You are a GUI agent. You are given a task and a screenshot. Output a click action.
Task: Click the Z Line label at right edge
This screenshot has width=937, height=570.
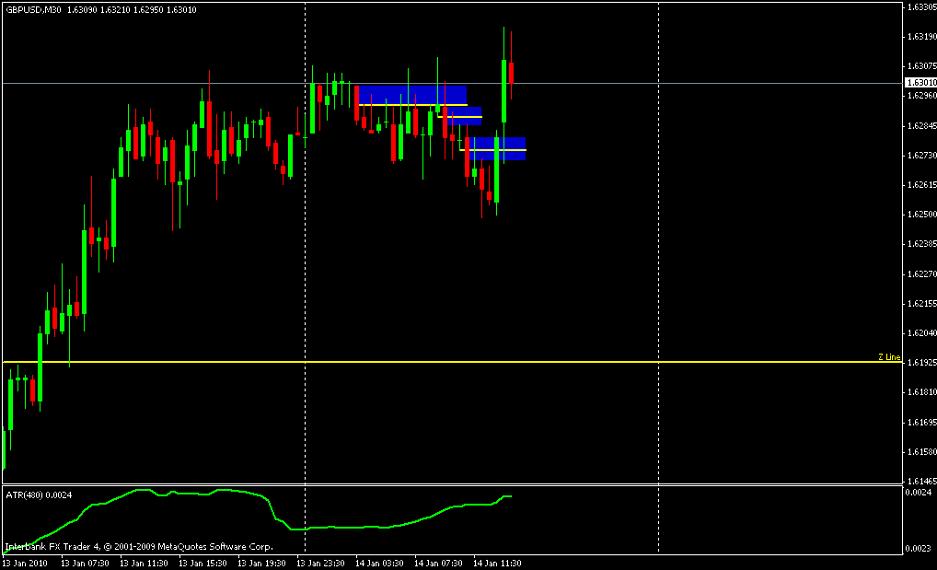tap(889, 357)
